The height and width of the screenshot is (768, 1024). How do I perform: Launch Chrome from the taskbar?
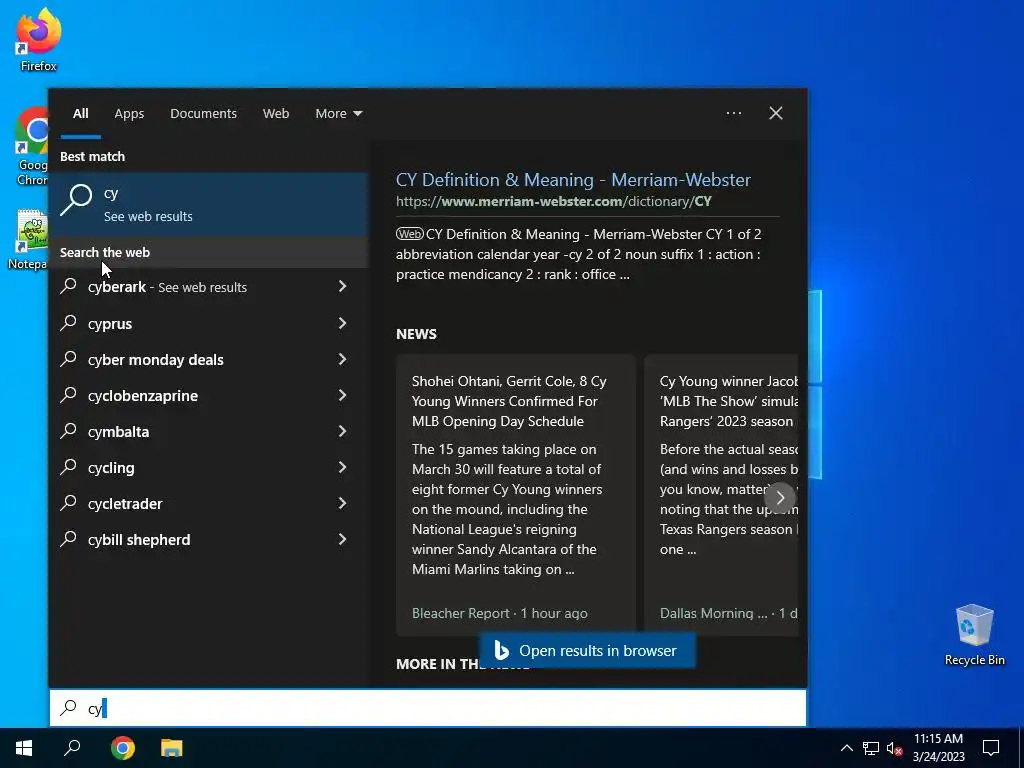pyautogui.click(x=123, y=748)
